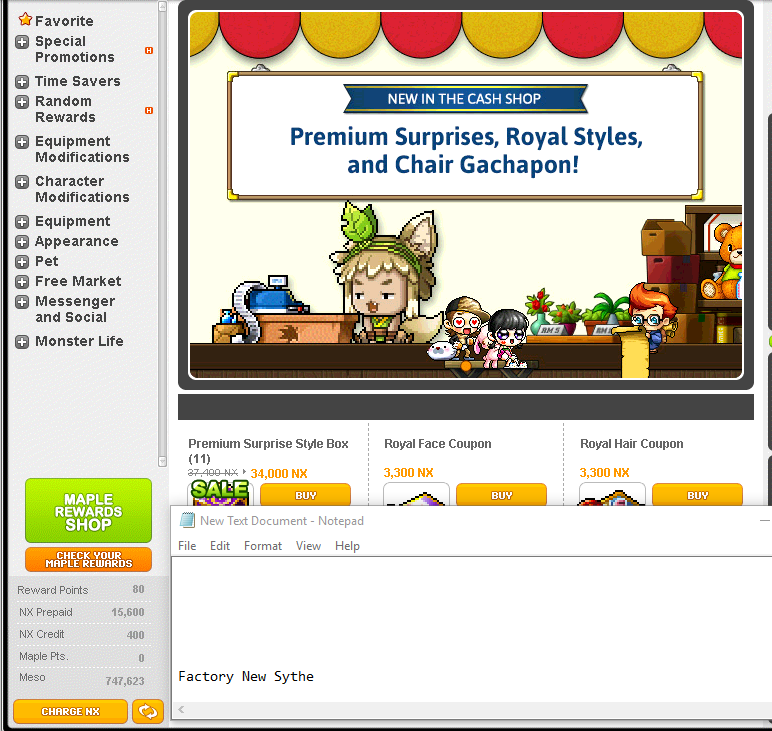
Task: Click the refresh balance icon button
Action: pyautogui.click(x=148, y=711)
